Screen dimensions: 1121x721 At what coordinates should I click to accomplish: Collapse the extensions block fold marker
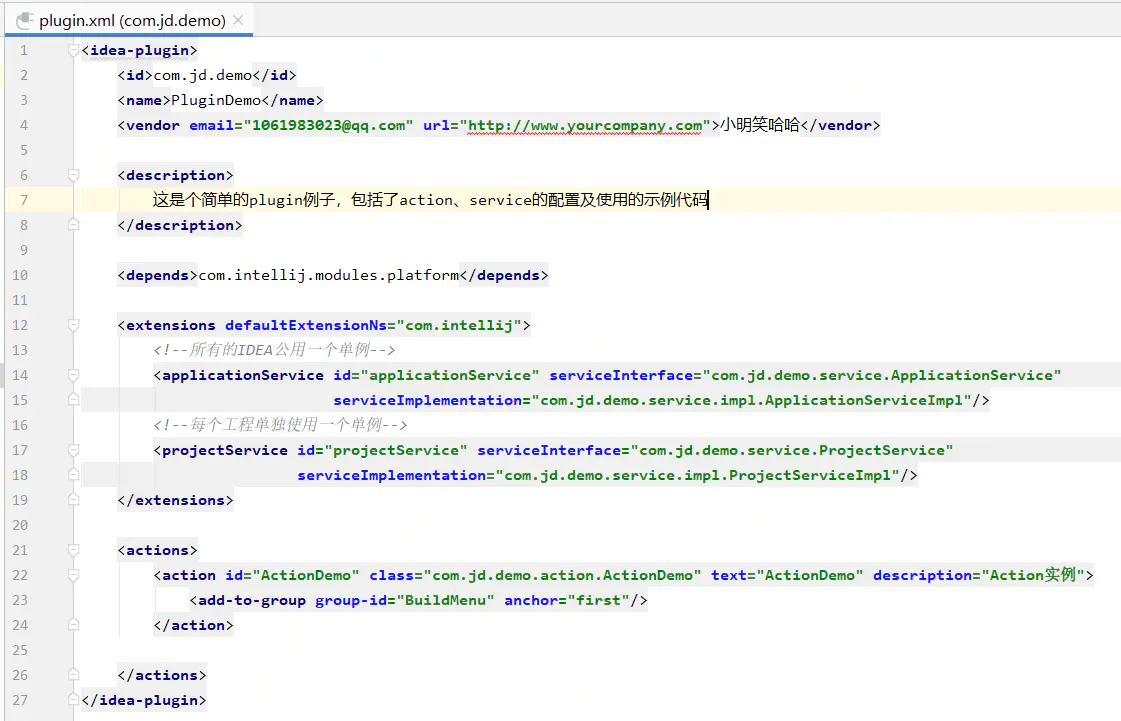[73, 325]
